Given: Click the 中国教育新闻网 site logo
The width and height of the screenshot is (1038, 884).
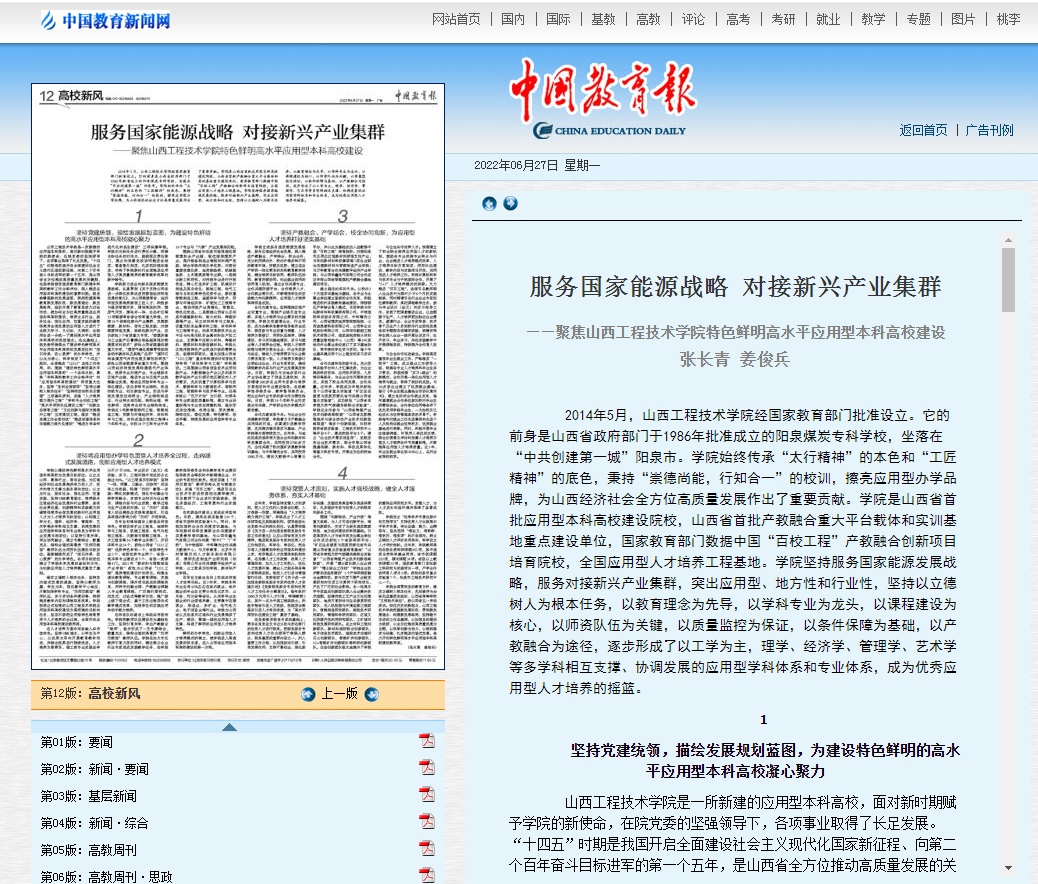Looking at the screenshot, I should pos(105,20).
